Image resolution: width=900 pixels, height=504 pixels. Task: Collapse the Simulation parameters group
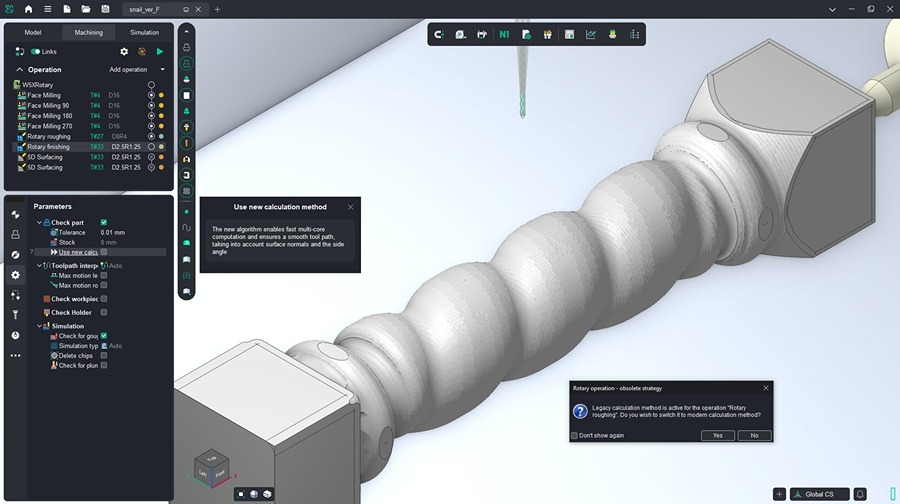[x=40, y=326]
